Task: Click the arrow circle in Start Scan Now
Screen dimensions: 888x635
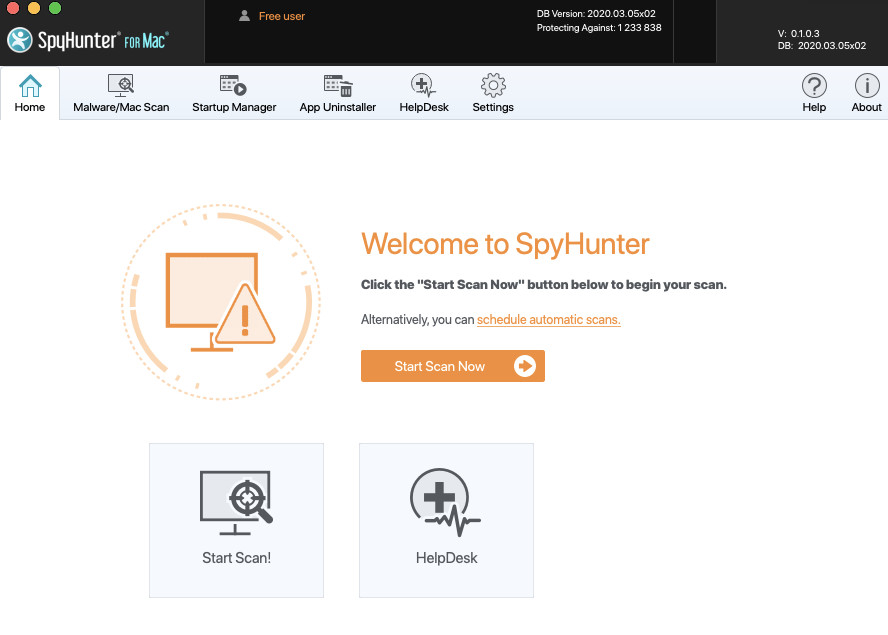Action: coord(524,366)
